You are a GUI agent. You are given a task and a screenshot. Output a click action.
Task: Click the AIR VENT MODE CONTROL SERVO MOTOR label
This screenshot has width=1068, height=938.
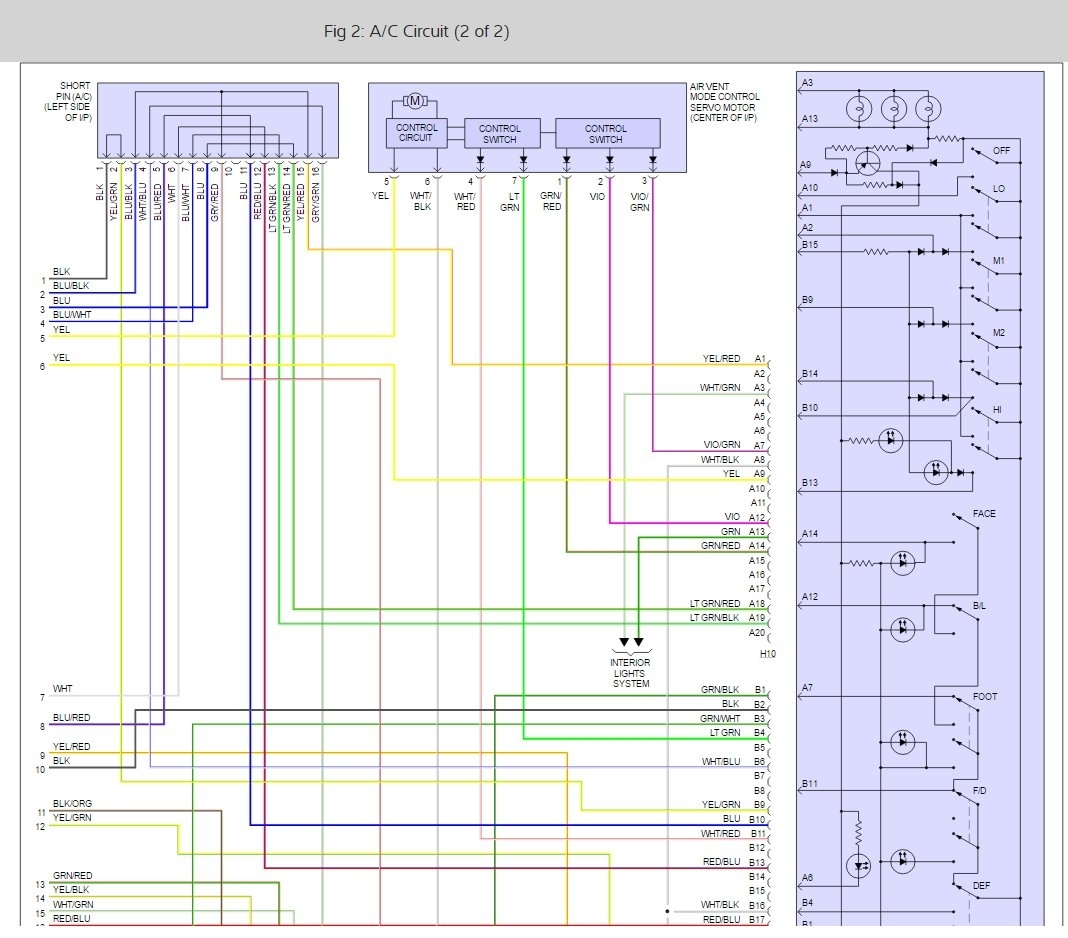tap(724, 102)
